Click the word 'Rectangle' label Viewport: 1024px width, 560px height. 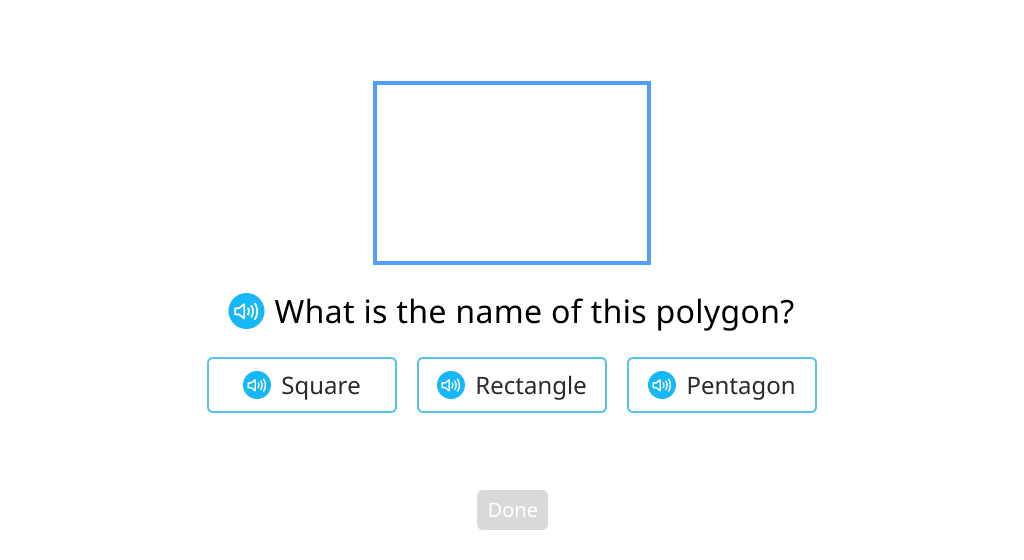[x=531, y=386]
